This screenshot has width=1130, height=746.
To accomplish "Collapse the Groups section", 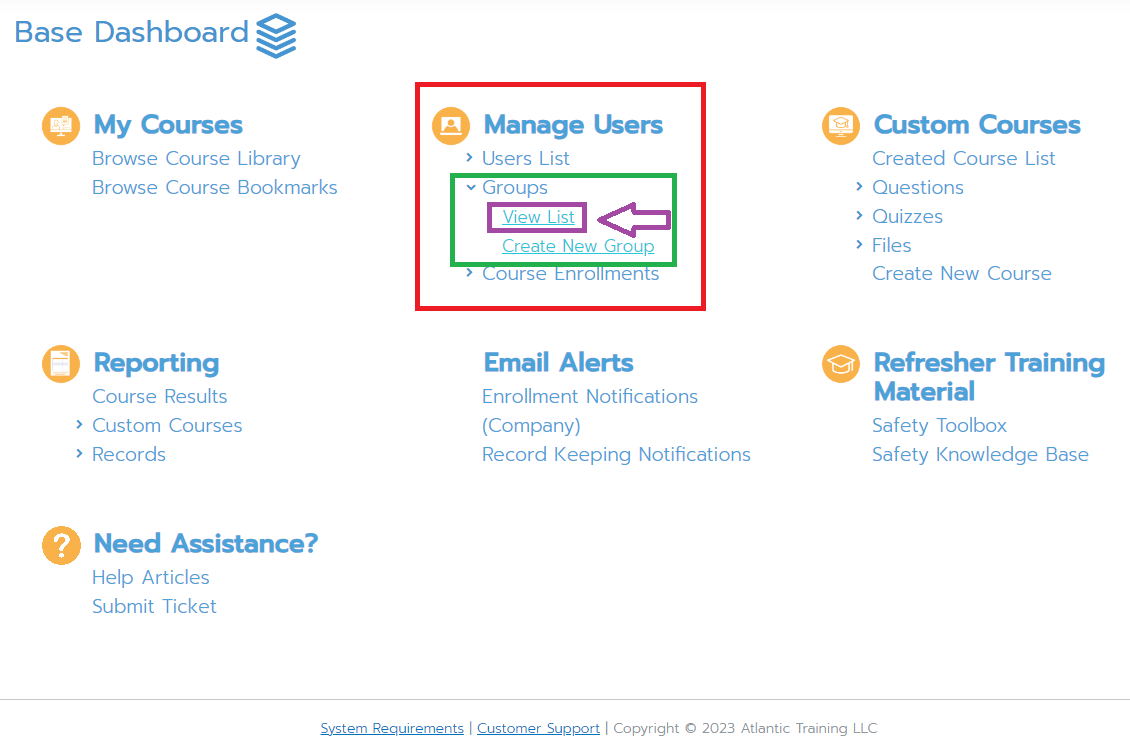I will click(x=514, y=187).
